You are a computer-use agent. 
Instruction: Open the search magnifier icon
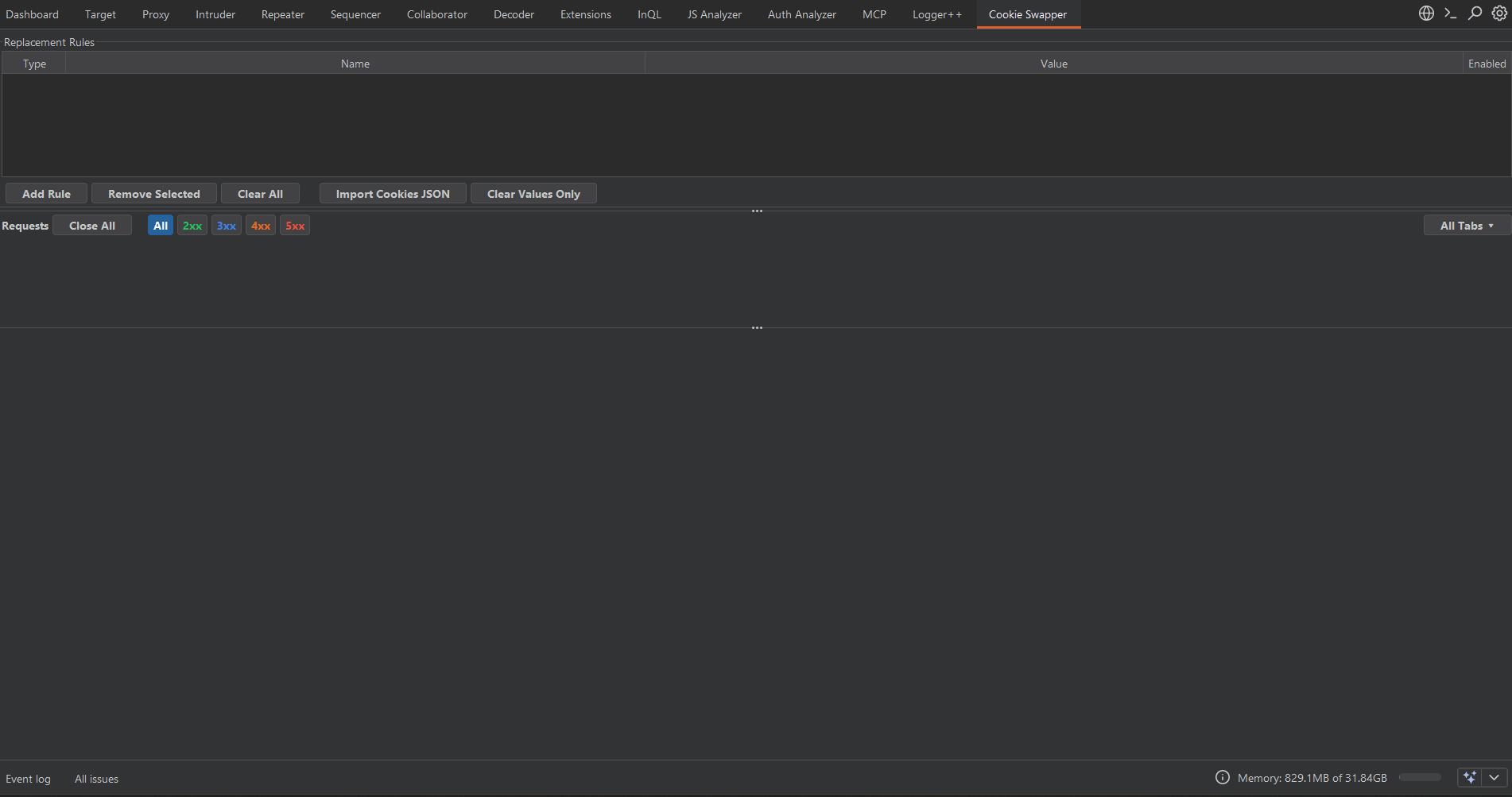coord(1475,14)
